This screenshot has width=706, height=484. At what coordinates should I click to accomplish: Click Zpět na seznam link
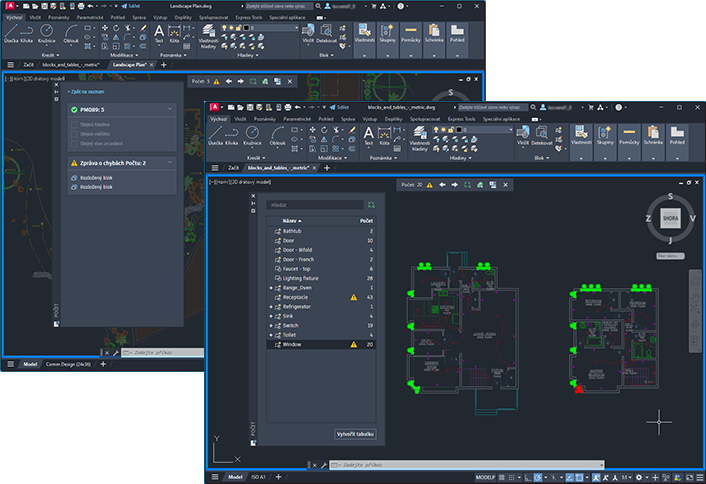coord(86,91)
